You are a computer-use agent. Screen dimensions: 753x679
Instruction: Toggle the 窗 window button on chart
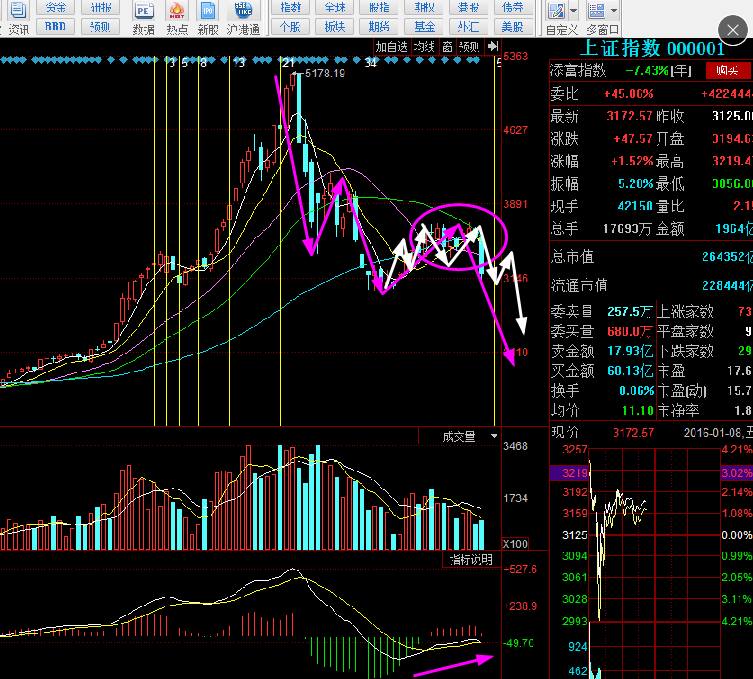coord(446,46)
